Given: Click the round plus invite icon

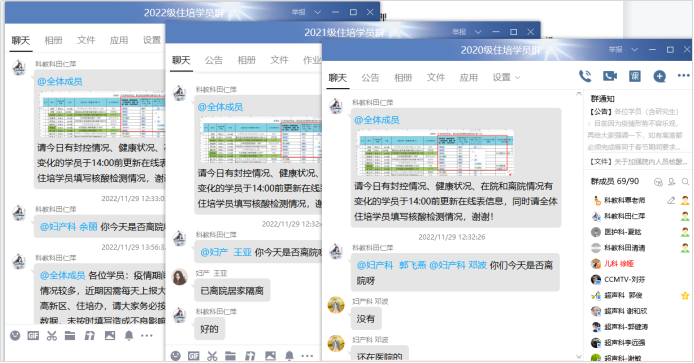Looking at the screenshot, I should pyautogui.click(x=659, y=76).
